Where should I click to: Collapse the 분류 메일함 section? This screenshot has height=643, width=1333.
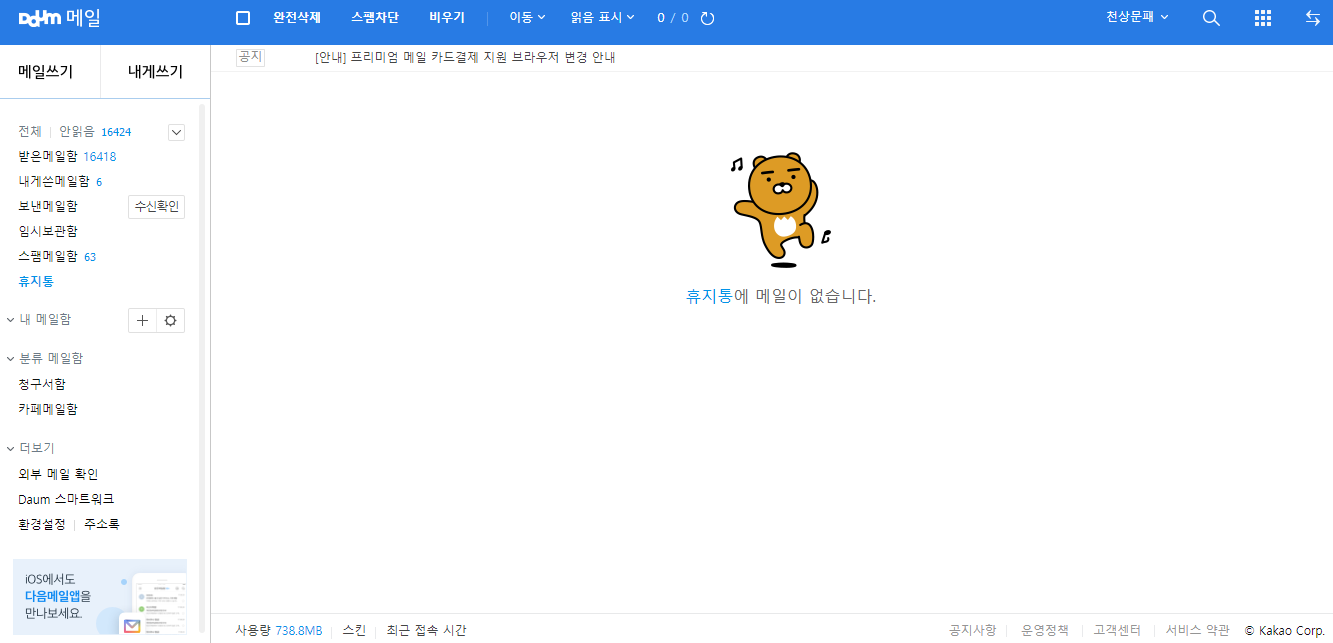click(x=10, y=358)
